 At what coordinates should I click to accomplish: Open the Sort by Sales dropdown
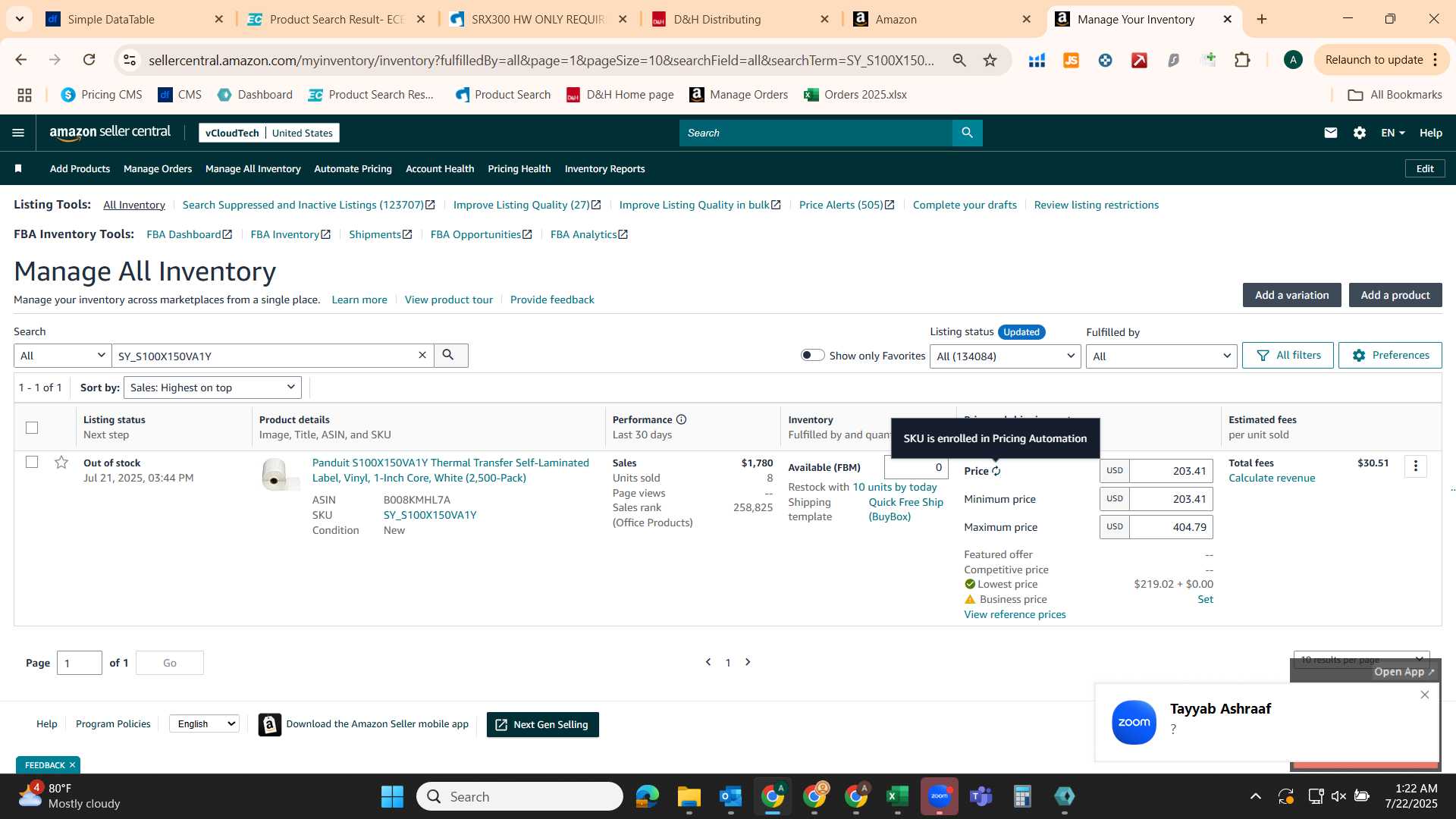pos(212,388)
